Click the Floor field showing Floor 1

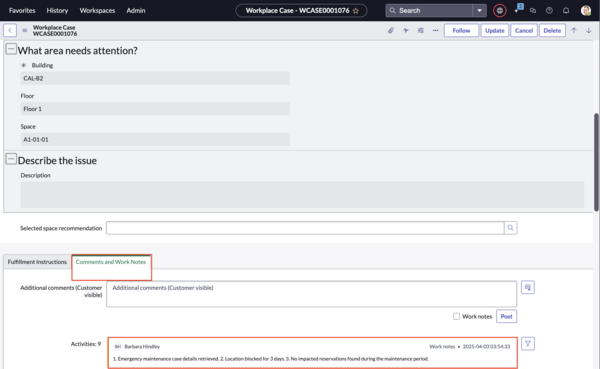click(x=155, y=109)
